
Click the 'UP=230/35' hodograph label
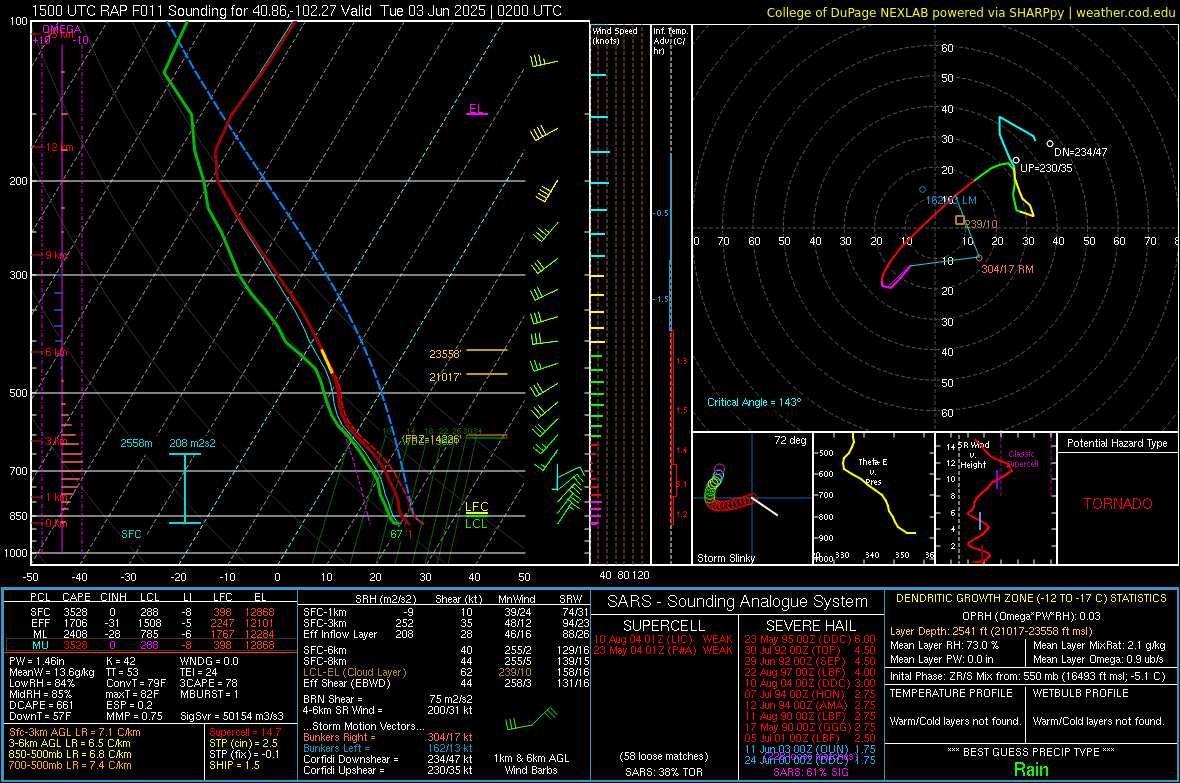click(x=1046, y=168)
